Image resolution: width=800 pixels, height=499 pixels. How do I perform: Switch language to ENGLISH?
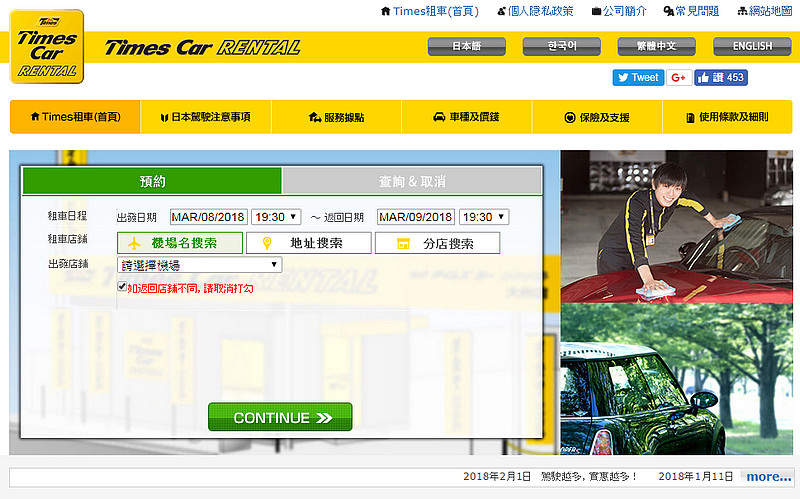752,46
